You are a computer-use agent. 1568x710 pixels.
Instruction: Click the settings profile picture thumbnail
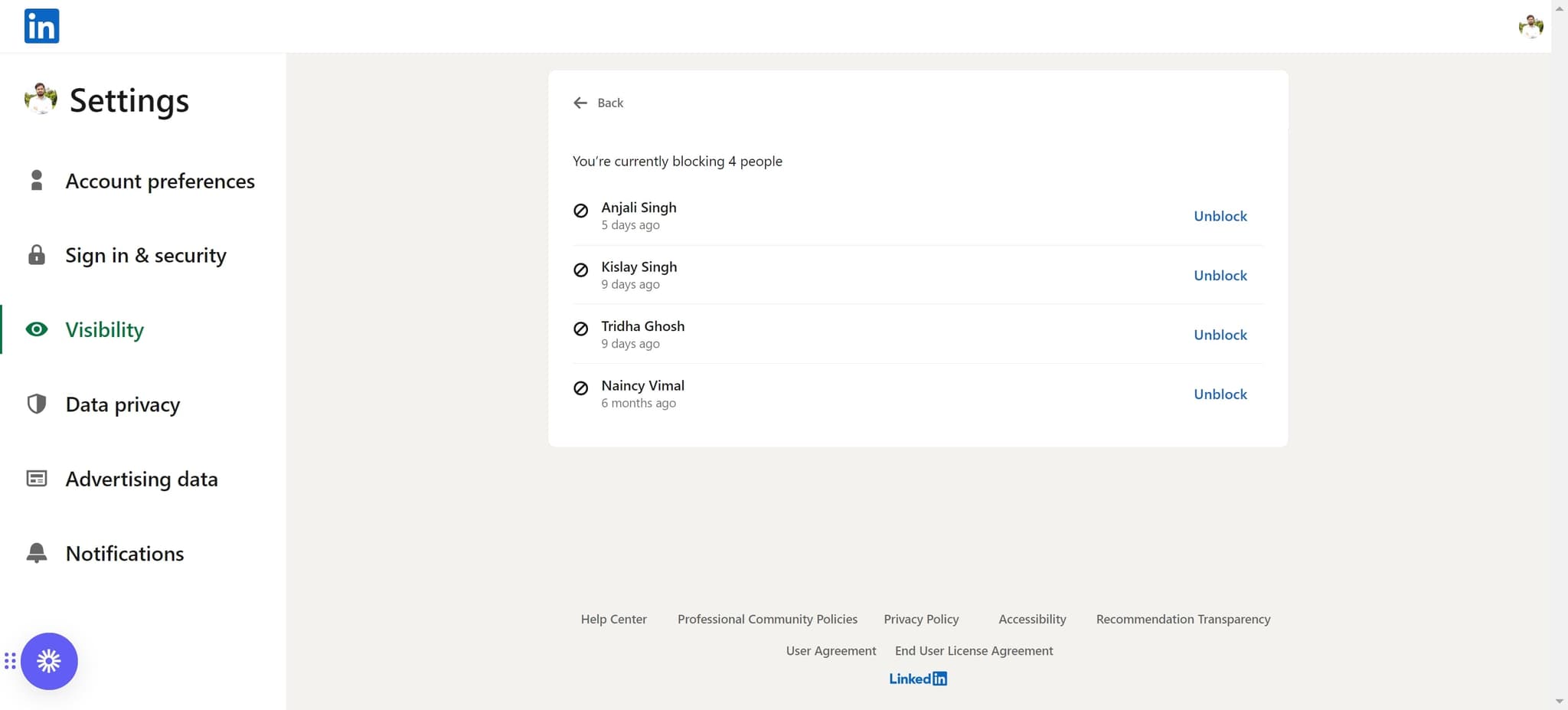[41, 100]
